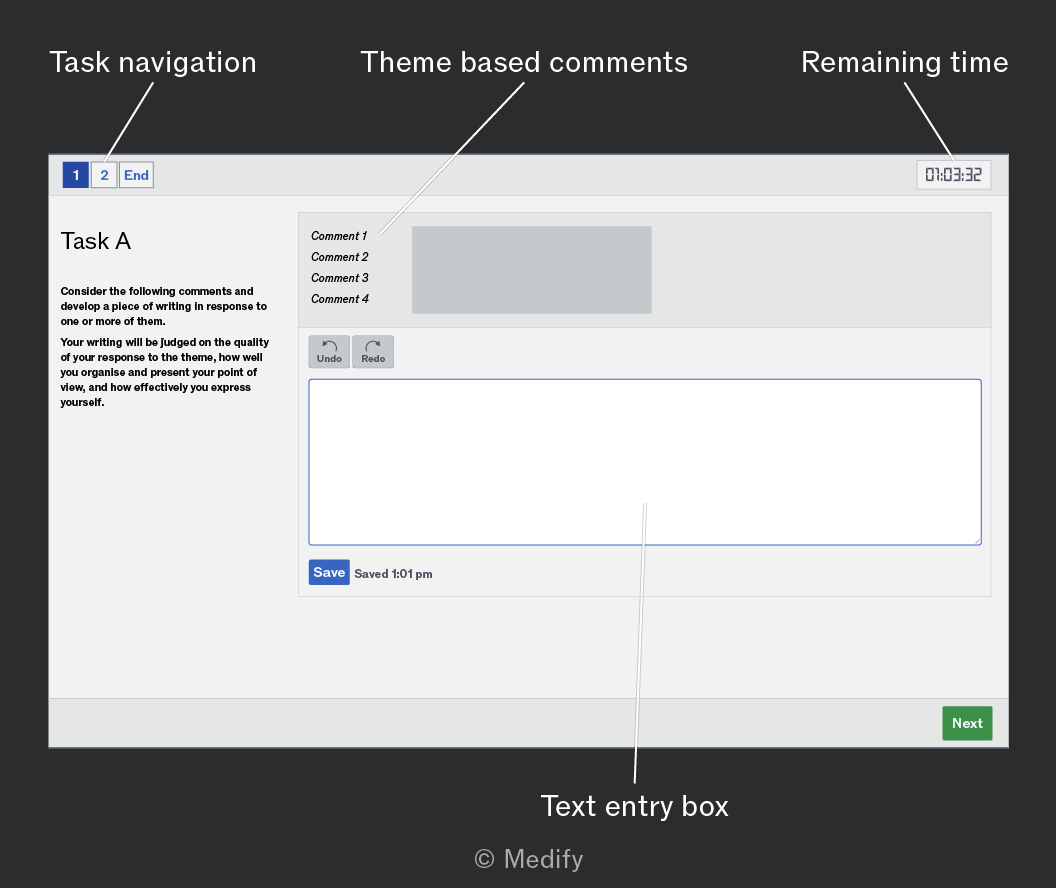This screenshot has height=888, width=1056.
Task: Select Comment 3
Action: 339,277
